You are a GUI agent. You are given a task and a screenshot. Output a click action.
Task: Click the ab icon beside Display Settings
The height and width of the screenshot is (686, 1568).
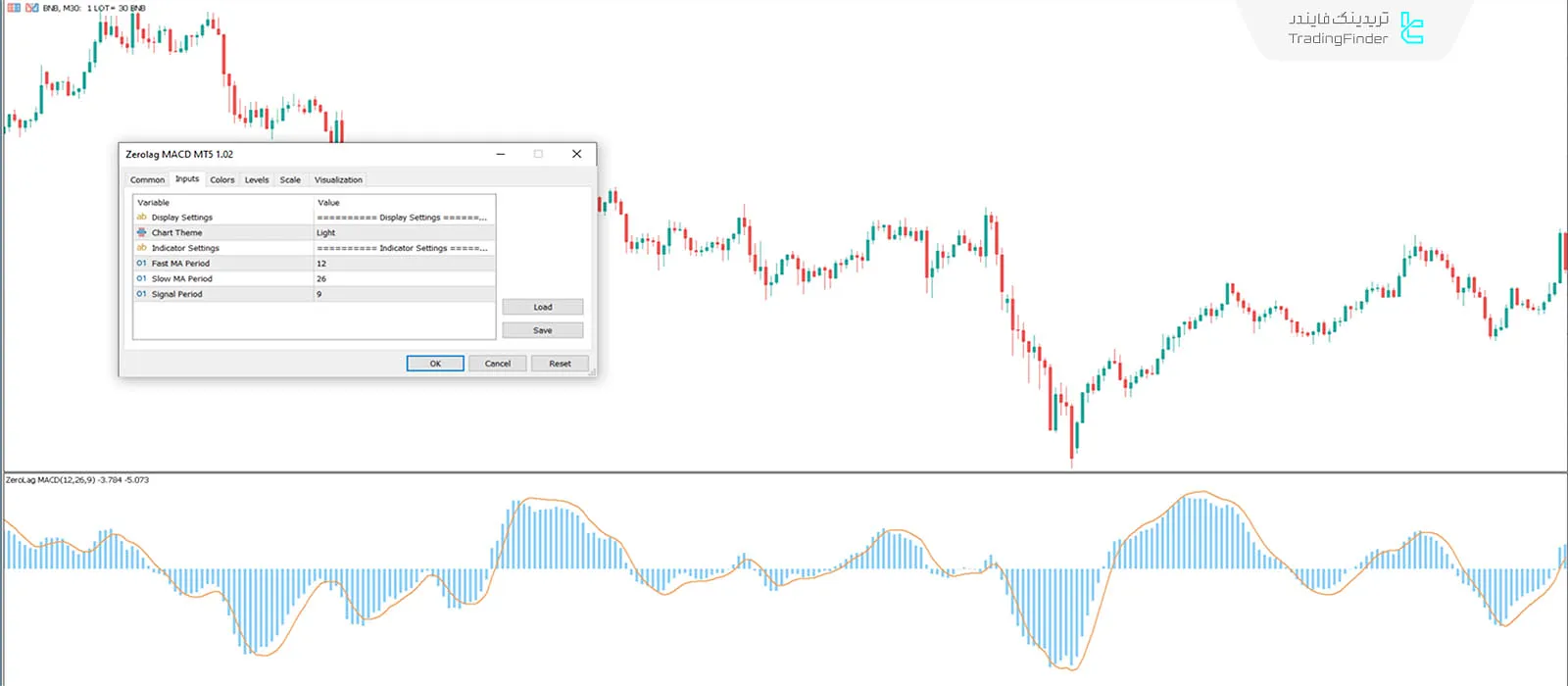[141, 217]
